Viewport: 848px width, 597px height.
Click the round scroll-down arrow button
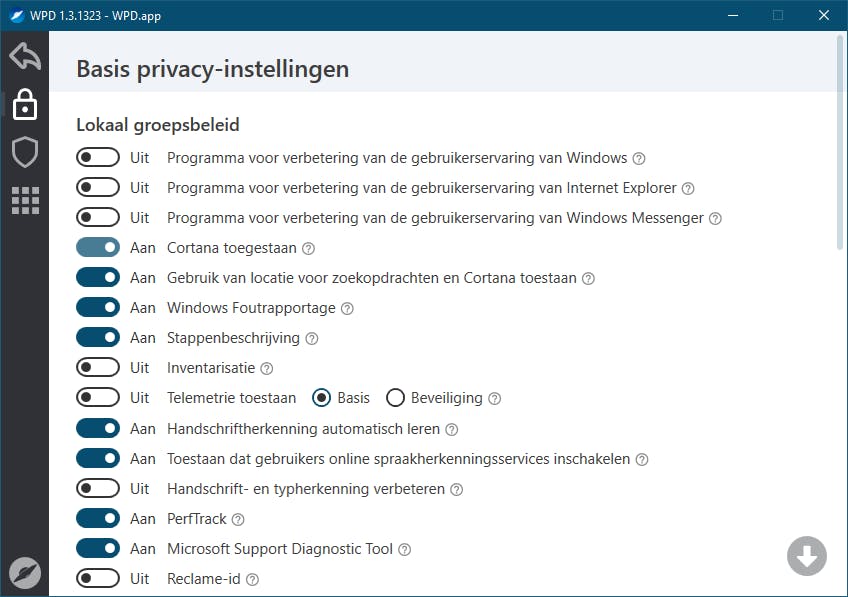[806, 556]
